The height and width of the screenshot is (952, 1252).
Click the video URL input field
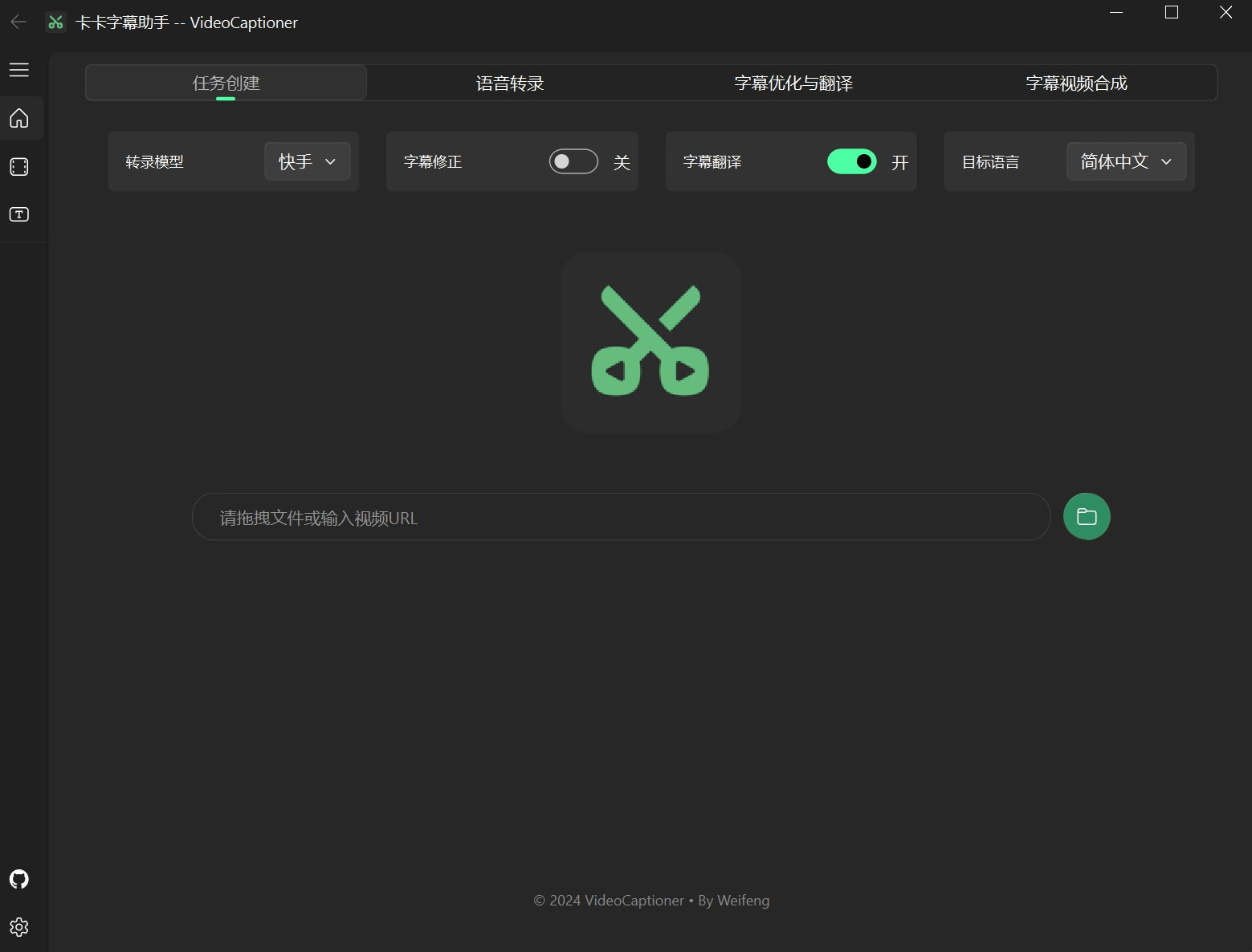click(620, 517)
